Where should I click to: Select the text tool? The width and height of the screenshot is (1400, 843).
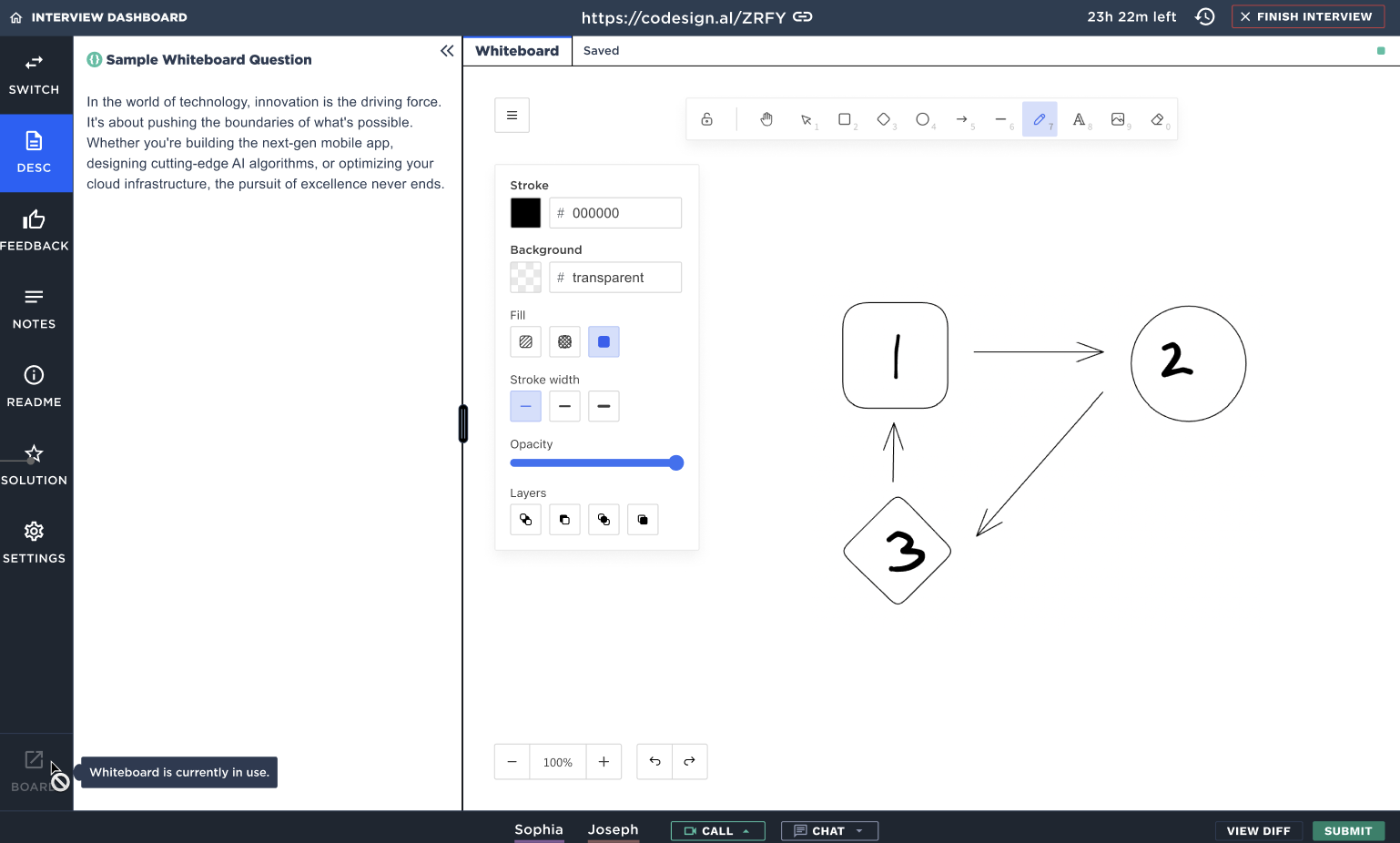tap(1079, 119)
